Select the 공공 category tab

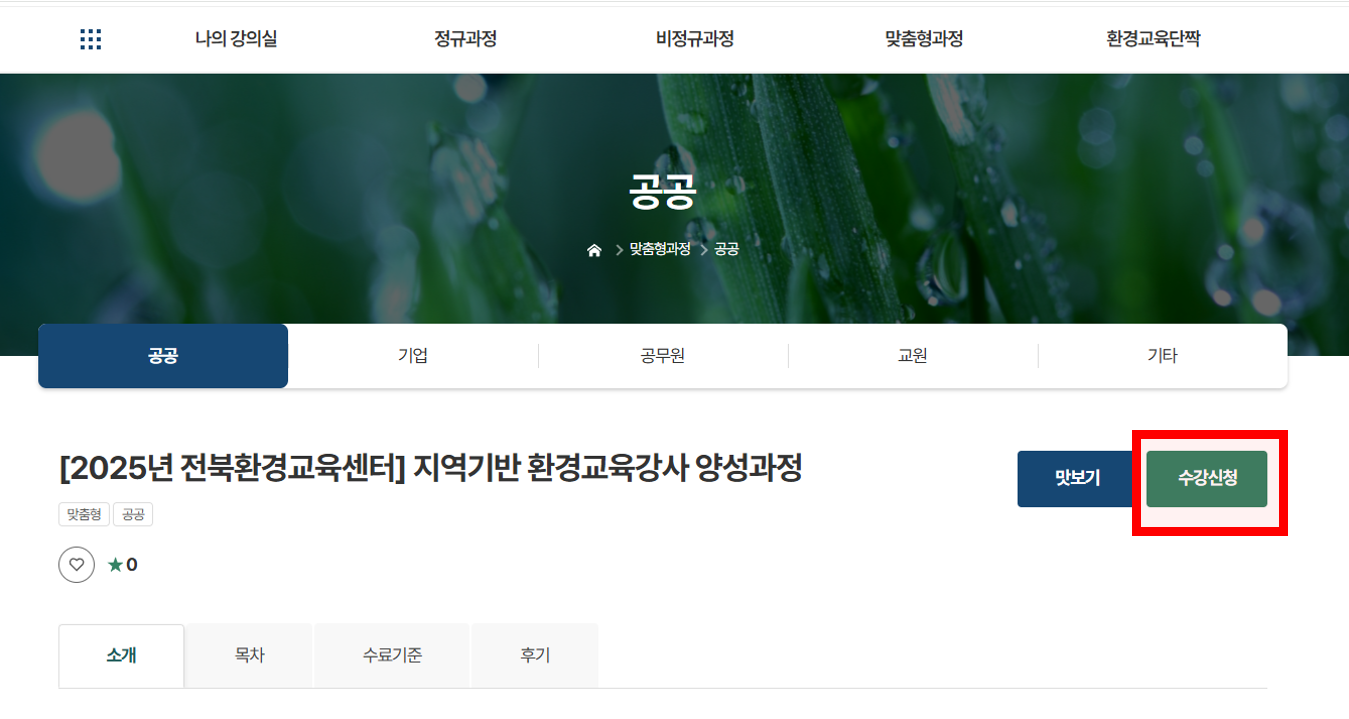click(x=163, y=356)
